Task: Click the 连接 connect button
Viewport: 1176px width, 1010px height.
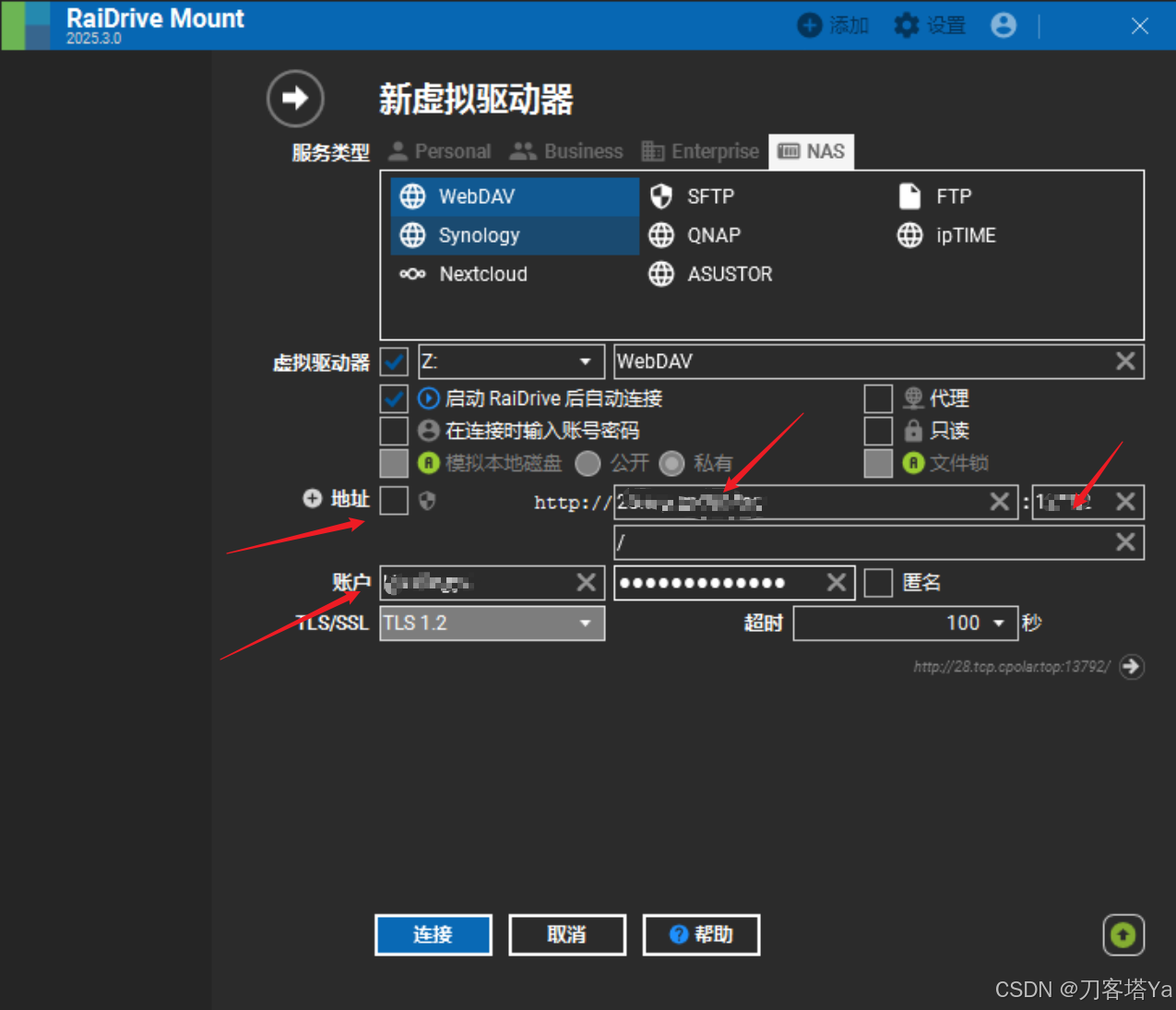Action: point(434,935)
